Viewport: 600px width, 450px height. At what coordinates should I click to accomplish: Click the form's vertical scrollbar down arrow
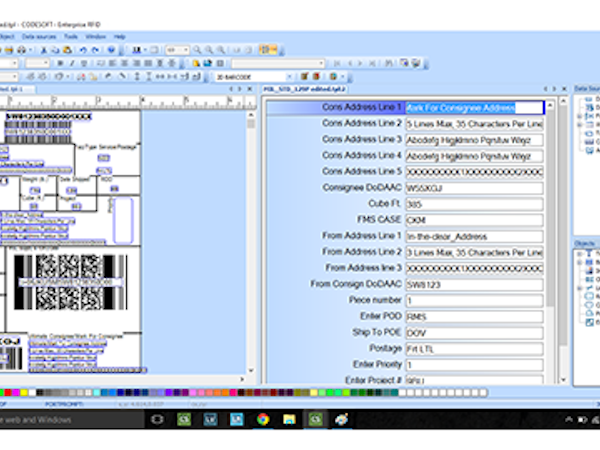tap(563, 380)
